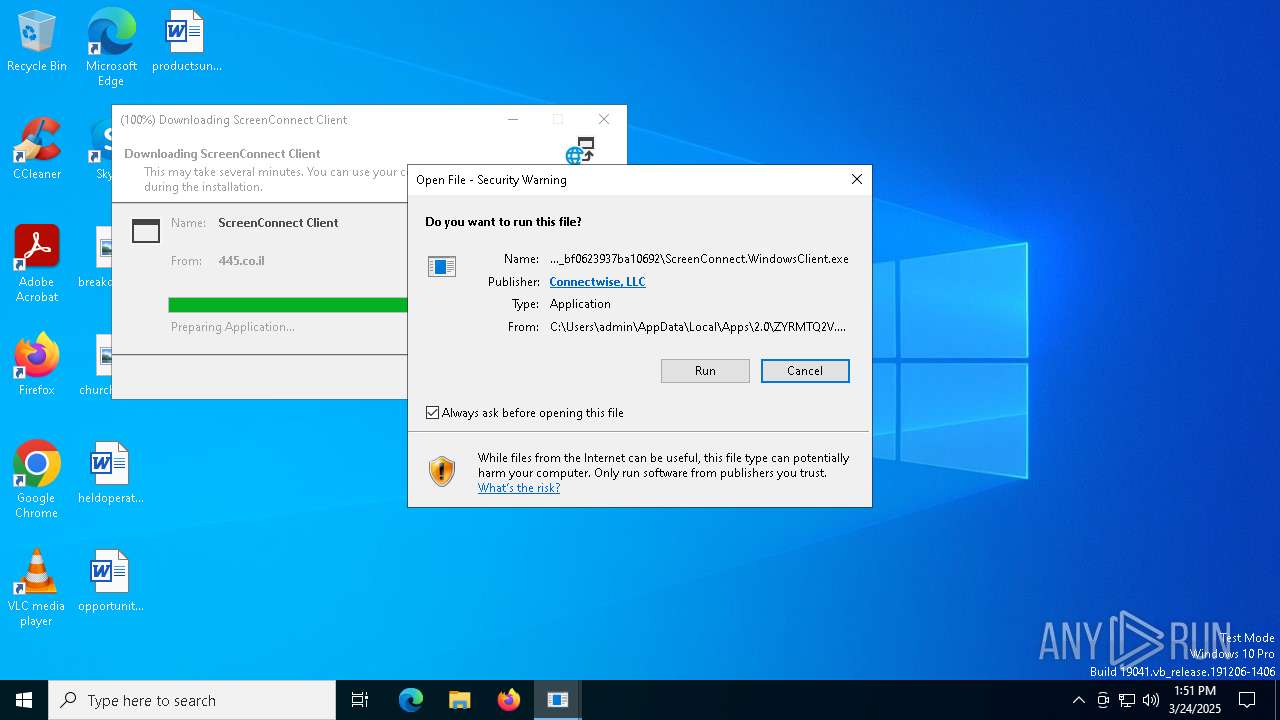Open the Windows Start menu
1280x720 pixels.
[24, 700]
